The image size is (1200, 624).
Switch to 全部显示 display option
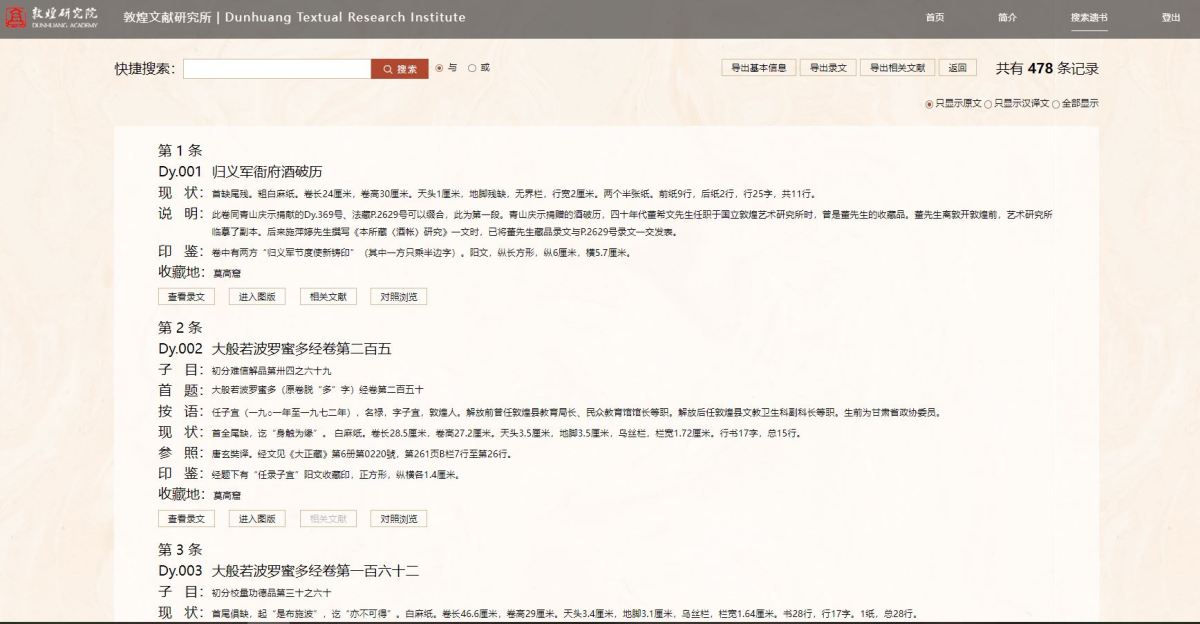1056,104
